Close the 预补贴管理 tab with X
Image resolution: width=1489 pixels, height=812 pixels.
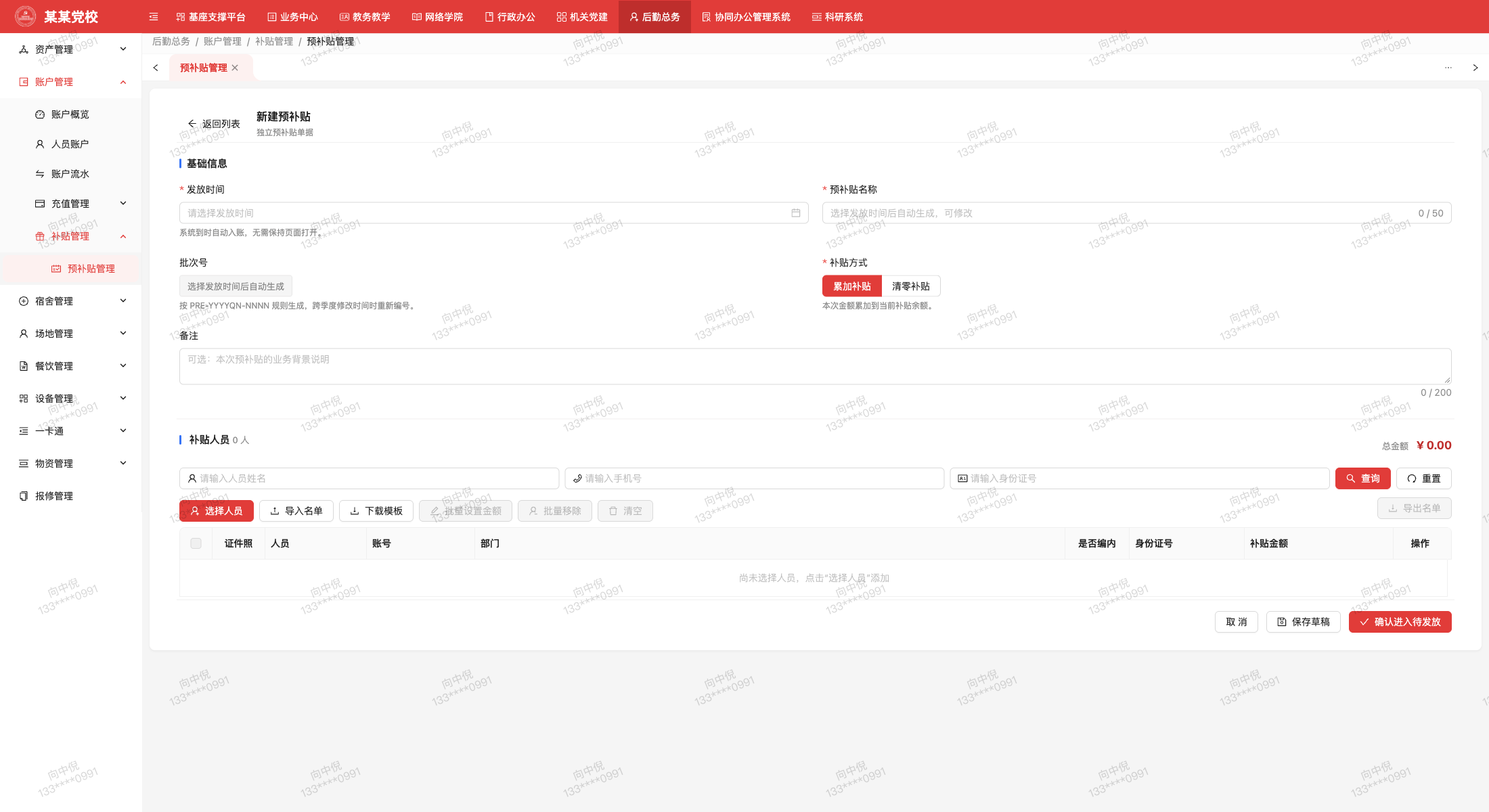tap(235, 68)
